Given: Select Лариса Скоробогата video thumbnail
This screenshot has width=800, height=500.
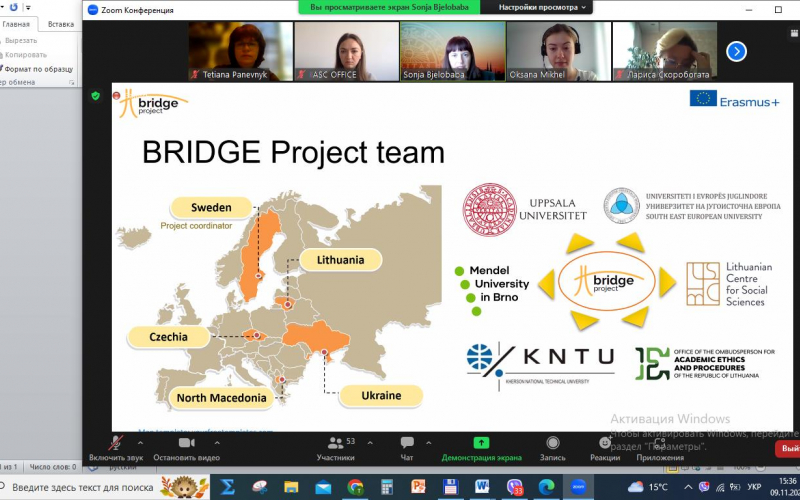Looking at the screenshot, I should pos(665,51).
